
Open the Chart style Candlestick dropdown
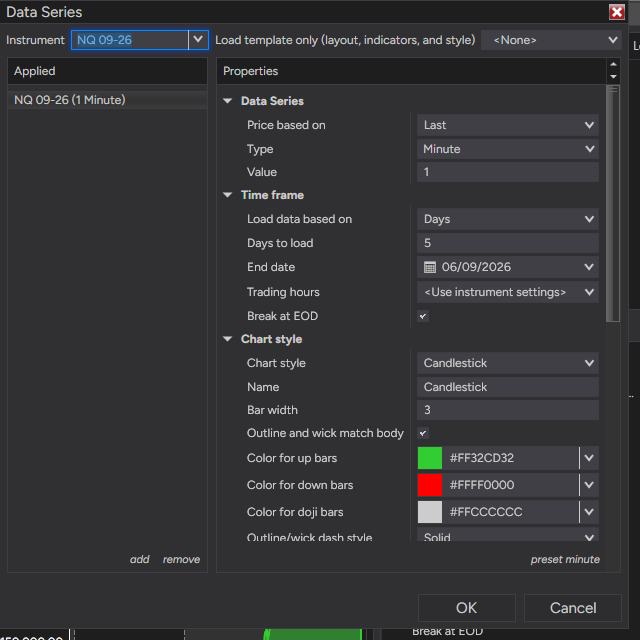point(507,363)
